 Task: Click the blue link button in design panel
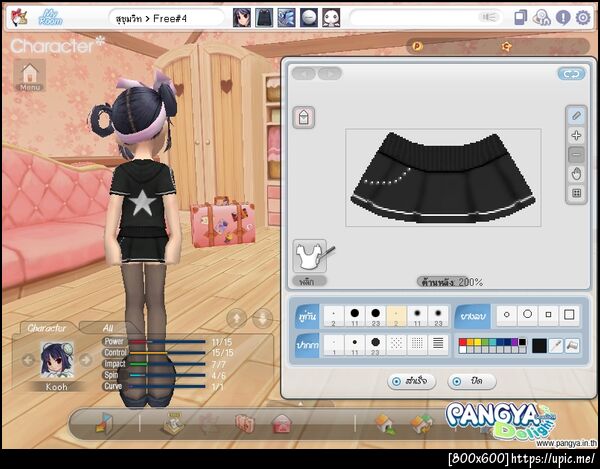(571, 74)
